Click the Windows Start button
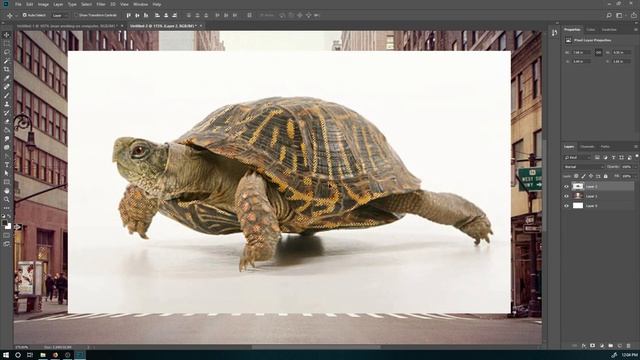640x360 pixels. pyautogui.click(x=6, y=355)
